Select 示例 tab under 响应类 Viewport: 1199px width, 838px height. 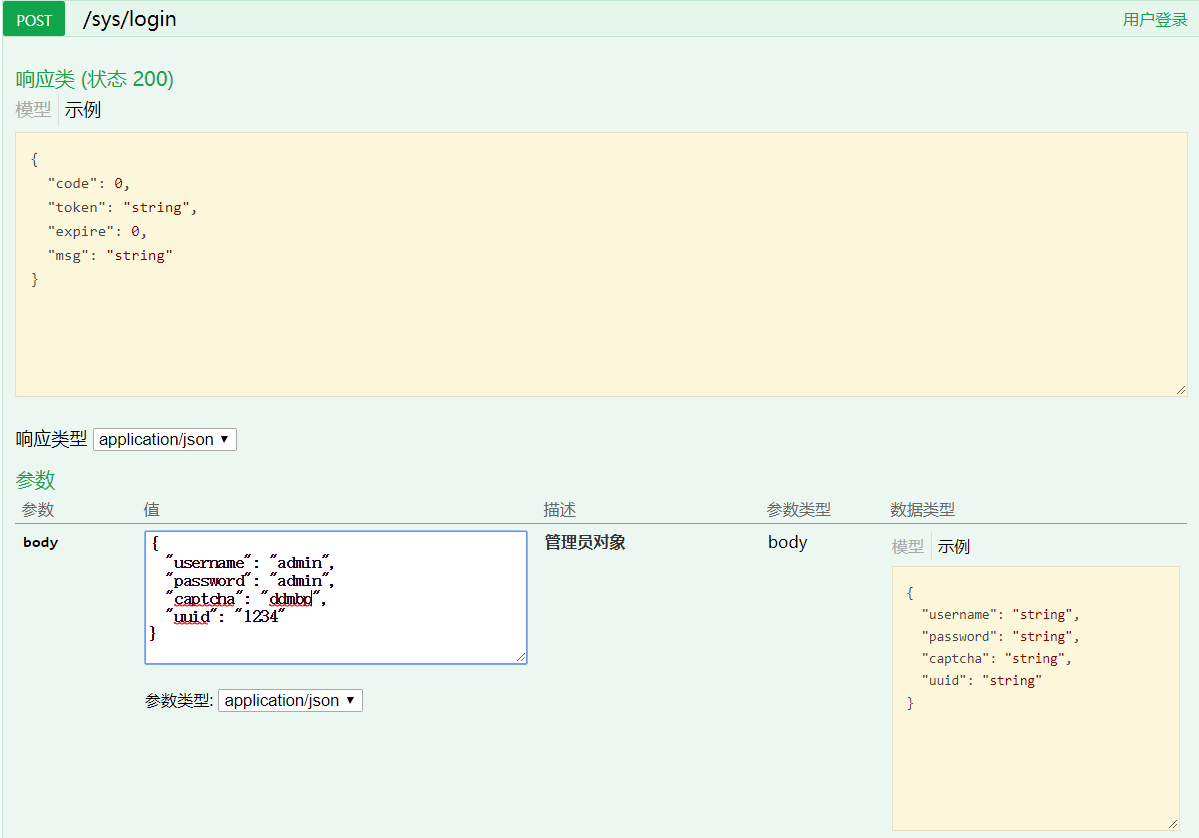[83, 110]
